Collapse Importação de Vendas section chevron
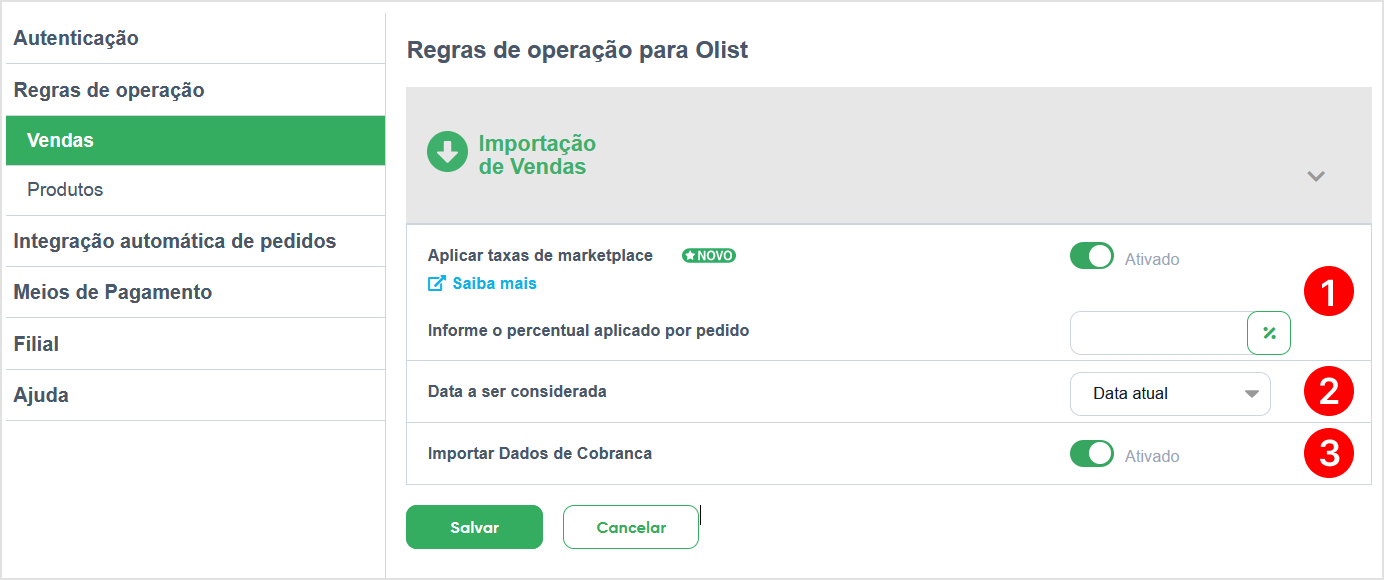The width and height of the screenshot is (1384, 580). click(x=1316, y=176)
